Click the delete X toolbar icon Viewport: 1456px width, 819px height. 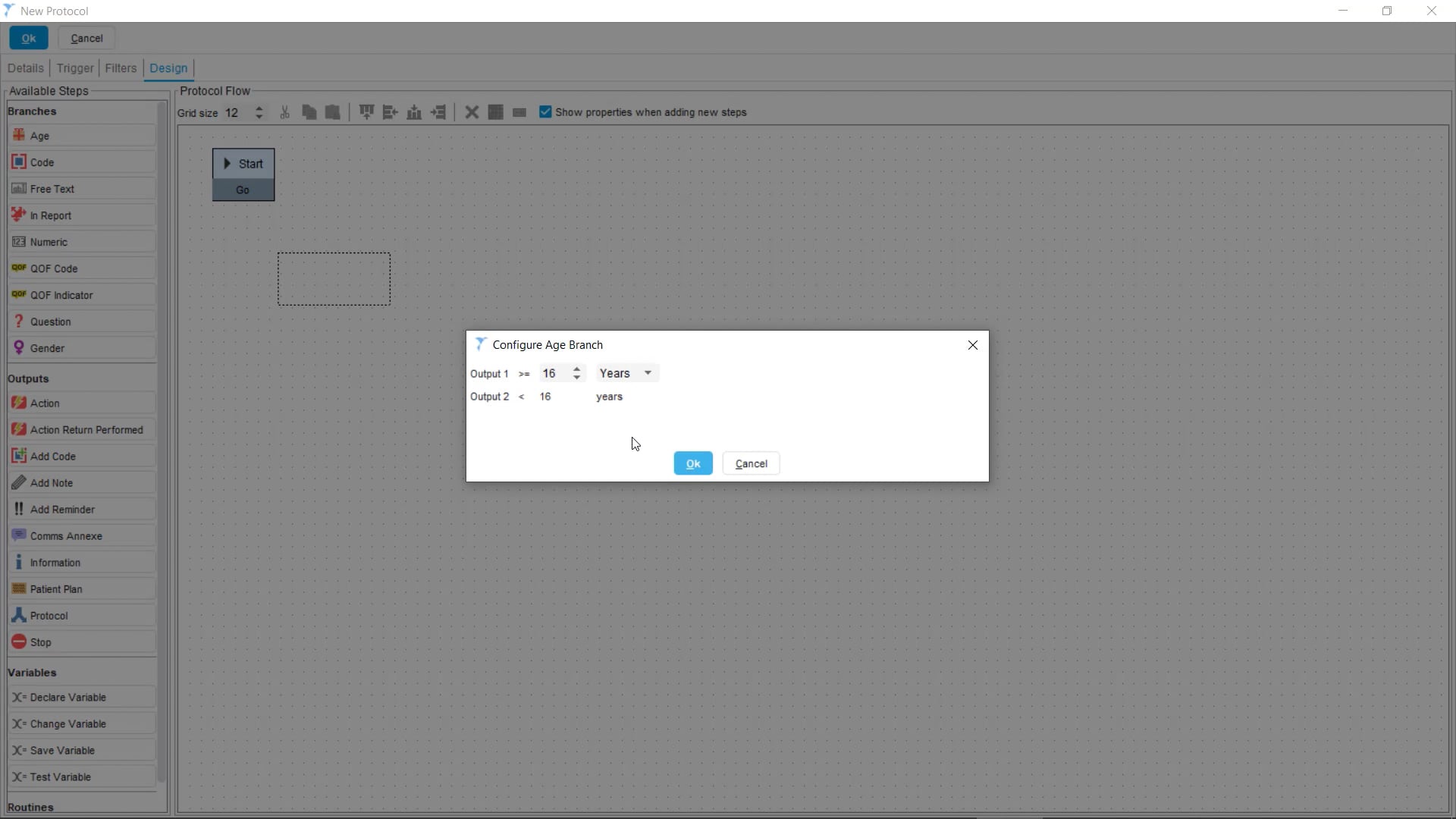472,112
